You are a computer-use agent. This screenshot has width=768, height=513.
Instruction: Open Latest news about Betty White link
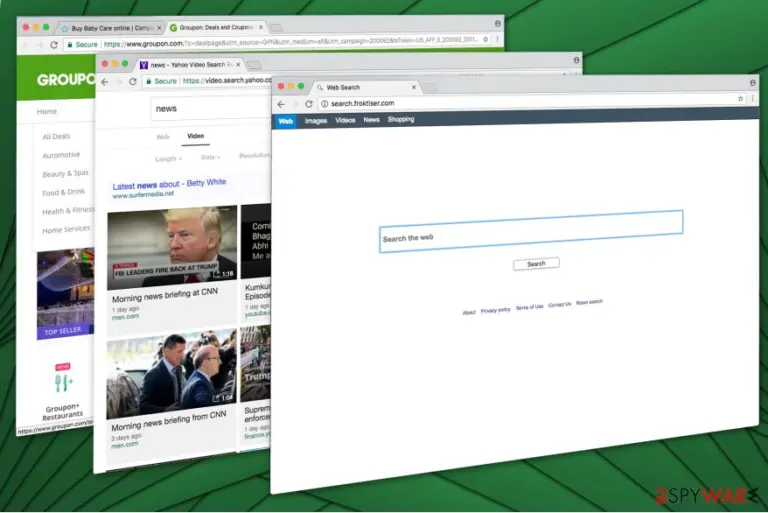(169, 184)
